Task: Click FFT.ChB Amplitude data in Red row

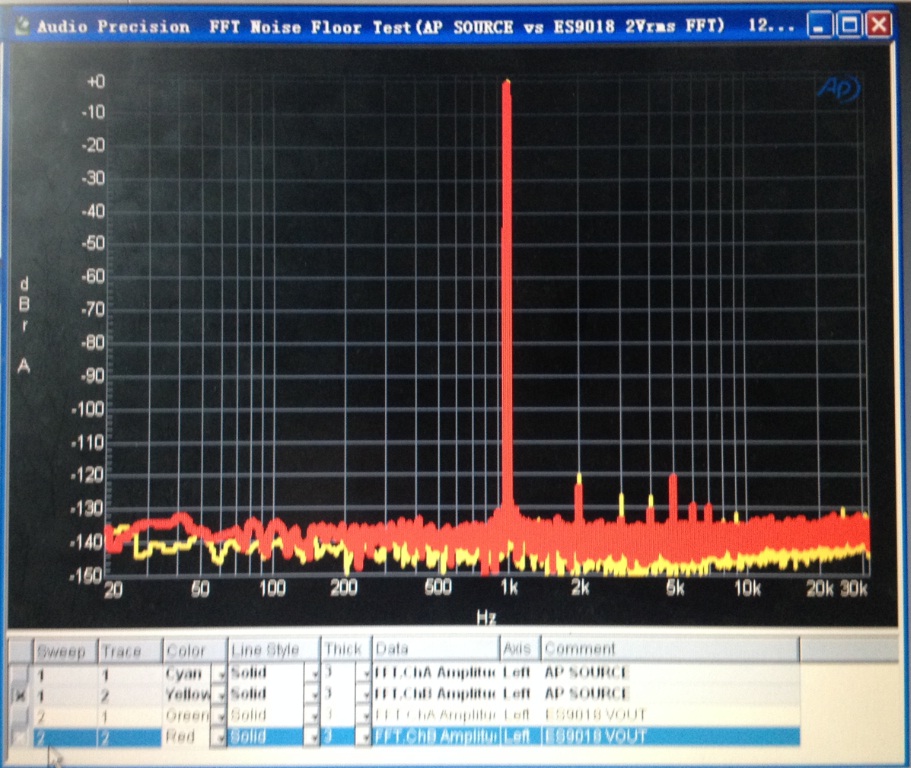Action: point(436,737)
